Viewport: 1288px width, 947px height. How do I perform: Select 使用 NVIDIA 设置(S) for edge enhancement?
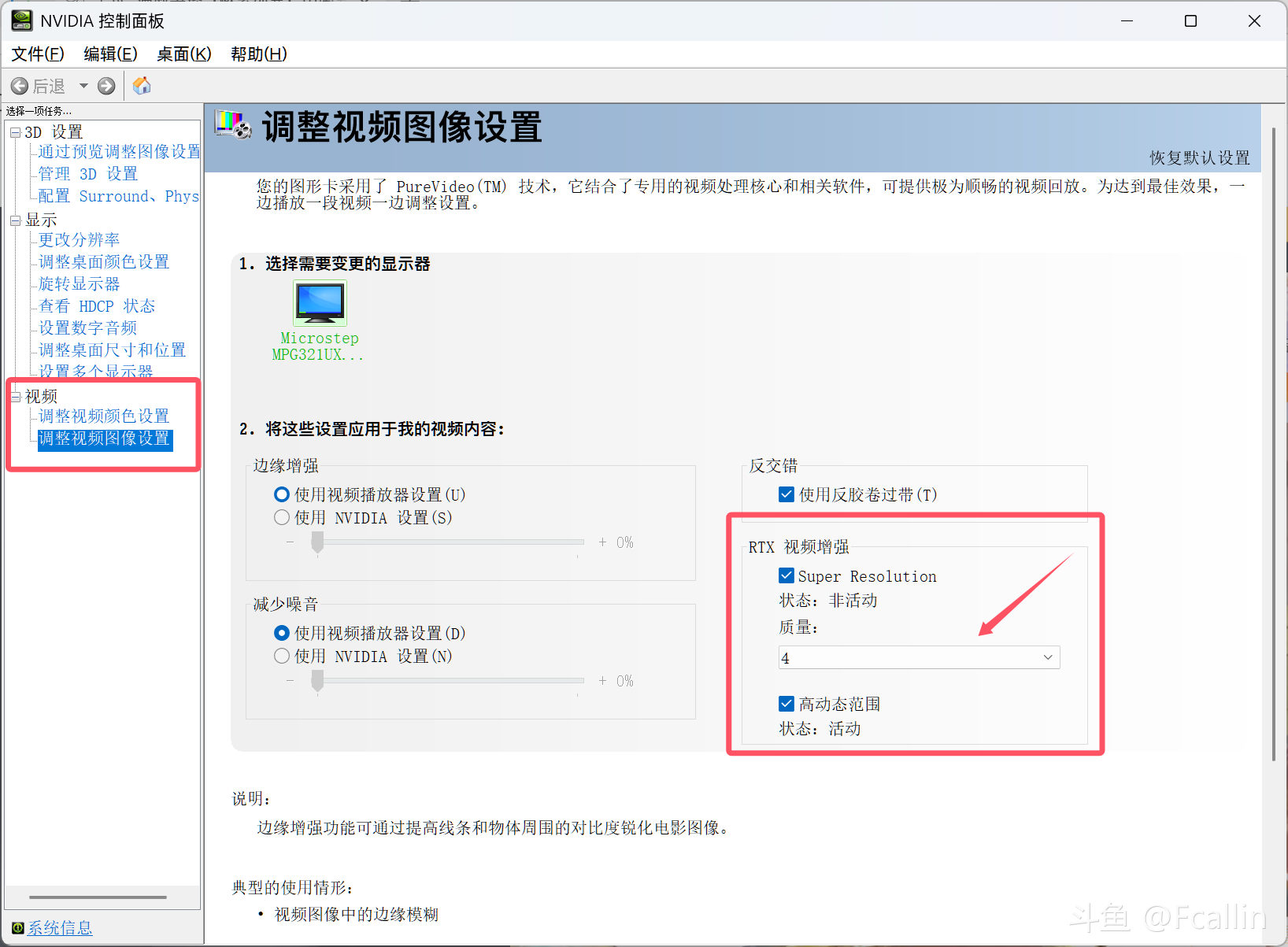coord(282,517)
